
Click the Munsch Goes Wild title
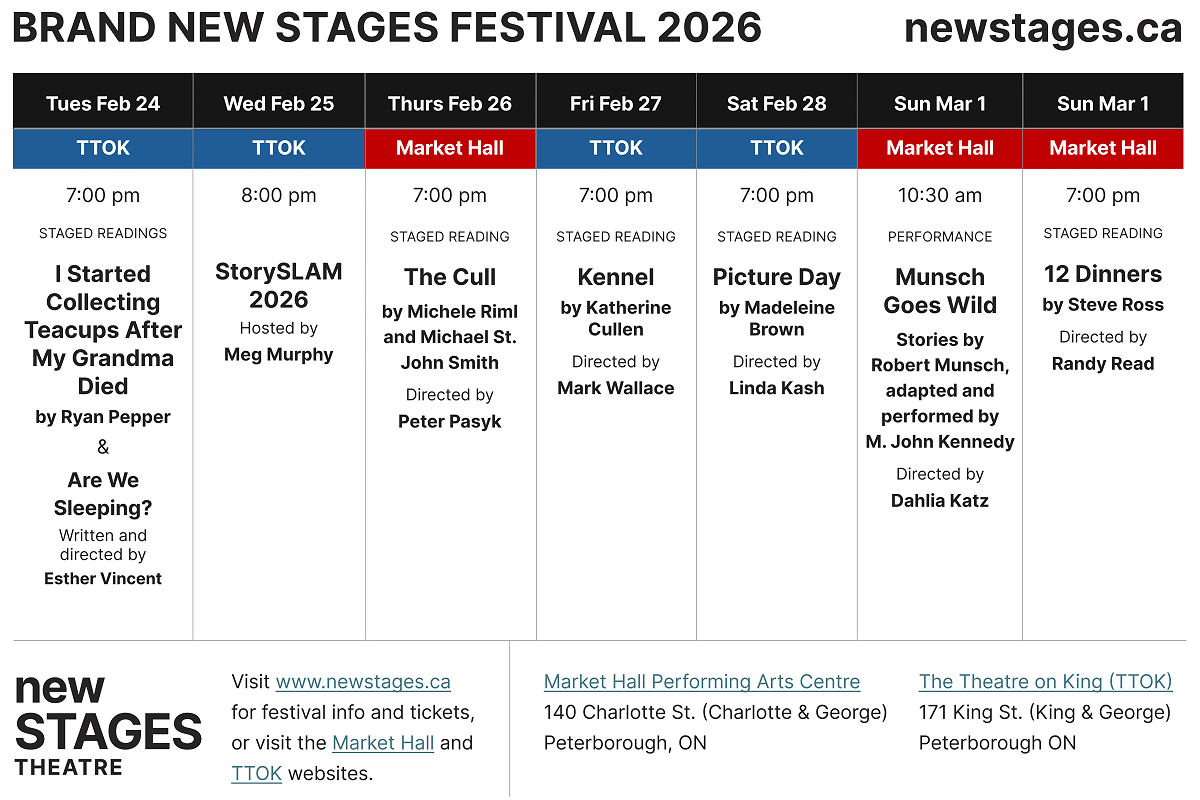coord(940,291)
